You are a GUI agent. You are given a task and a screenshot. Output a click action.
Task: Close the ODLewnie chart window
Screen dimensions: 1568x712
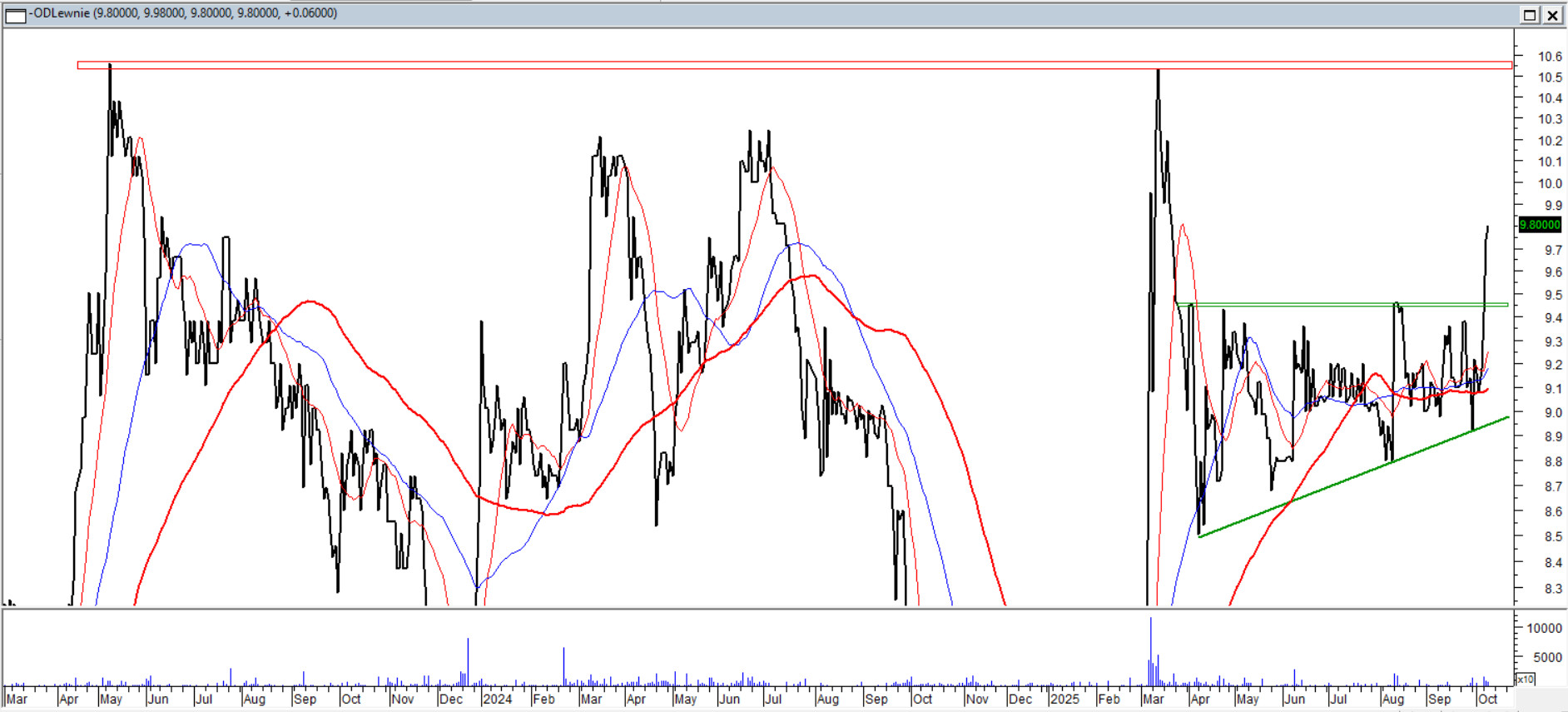tap(1553, 15)
